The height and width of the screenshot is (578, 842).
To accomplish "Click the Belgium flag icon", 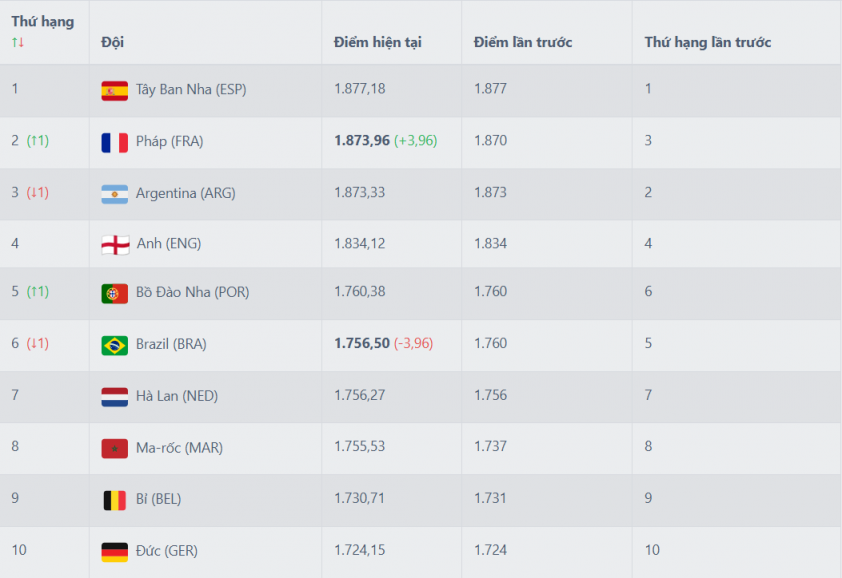I will click(114, 500).
